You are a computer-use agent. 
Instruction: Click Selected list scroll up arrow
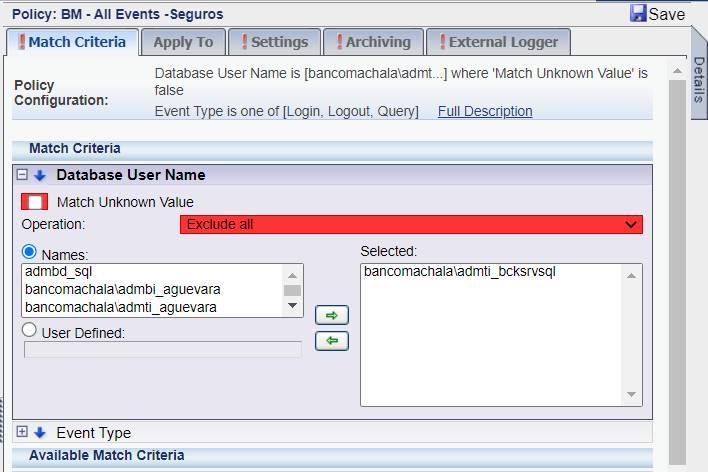(x=631, y=276)
